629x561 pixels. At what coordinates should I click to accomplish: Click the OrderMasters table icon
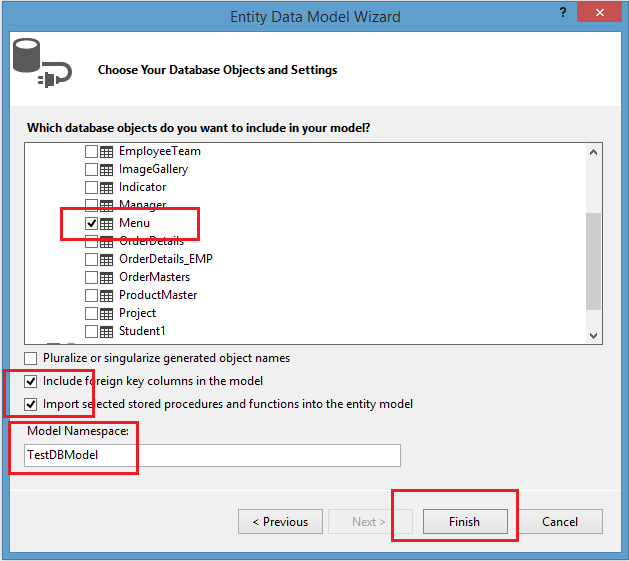point(107,277)
